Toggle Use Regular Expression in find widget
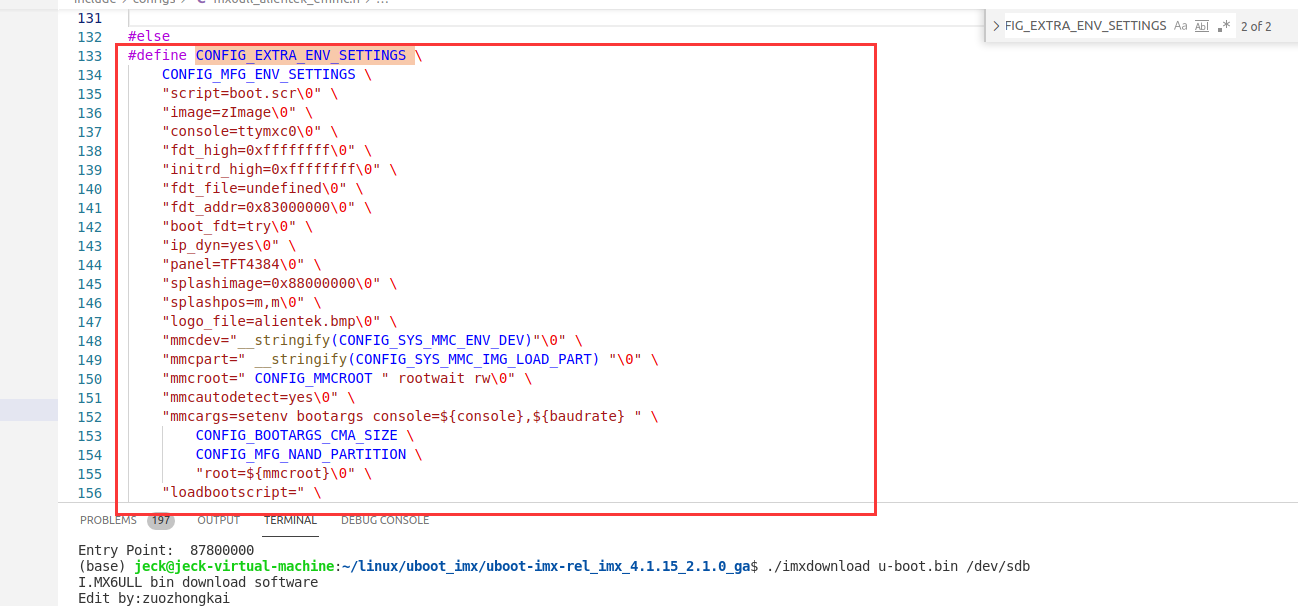 (1224, 26)
